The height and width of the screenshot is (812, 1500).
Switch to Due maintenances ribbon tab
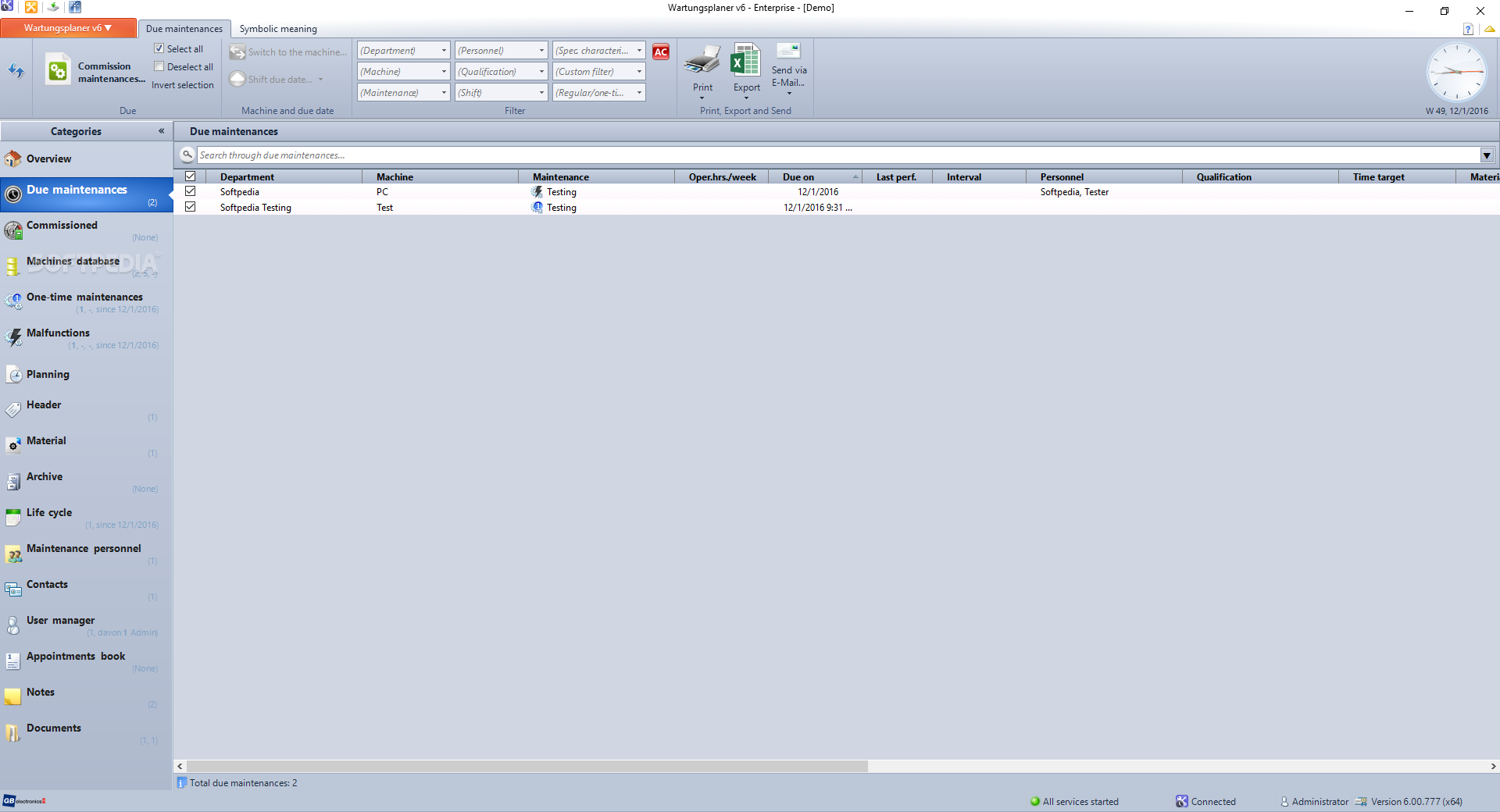pyautogui.click(x=184, y=29)
